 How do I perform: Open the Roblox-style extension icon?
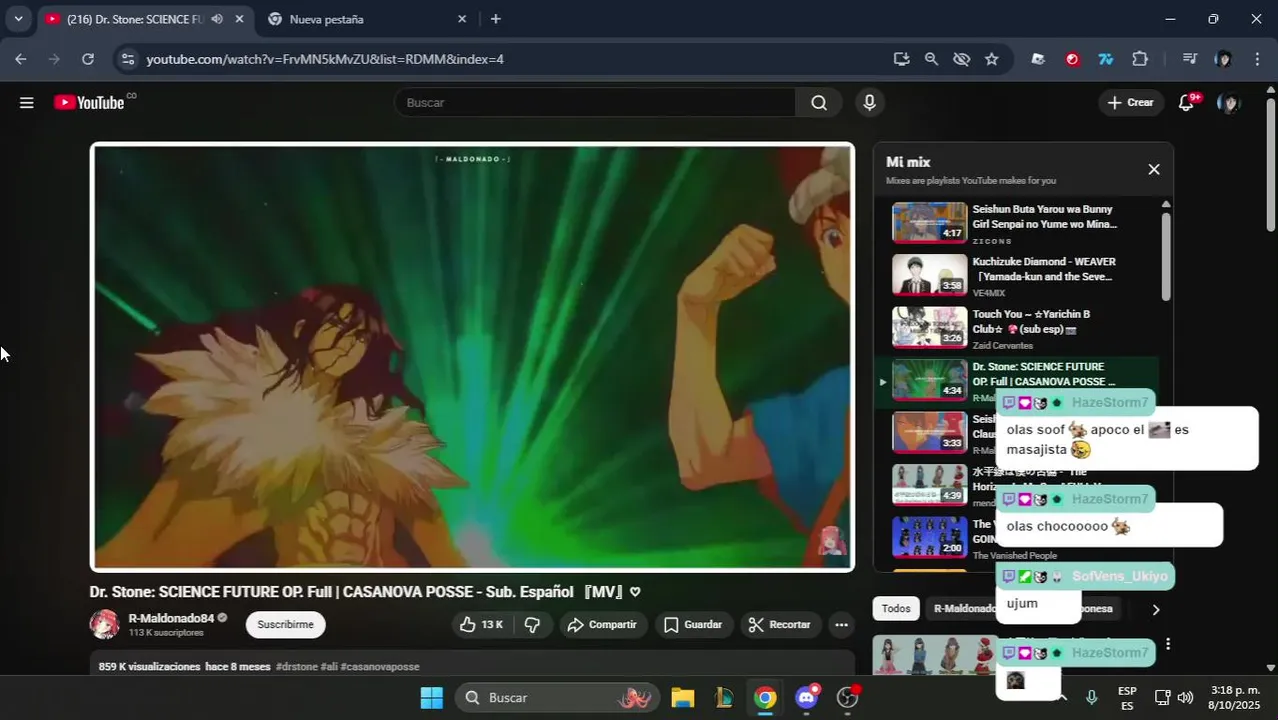point(1038,59)
